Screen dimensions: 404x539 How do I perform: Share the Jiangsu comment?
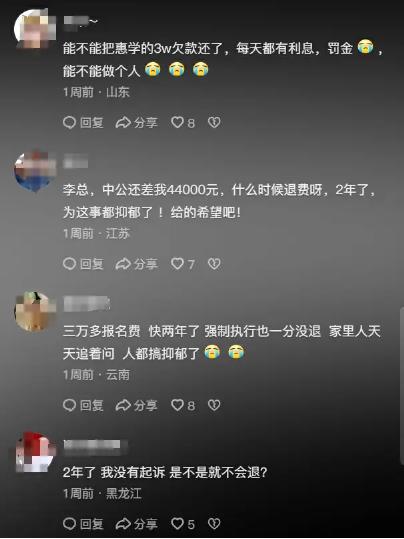[x=137, y=264]
